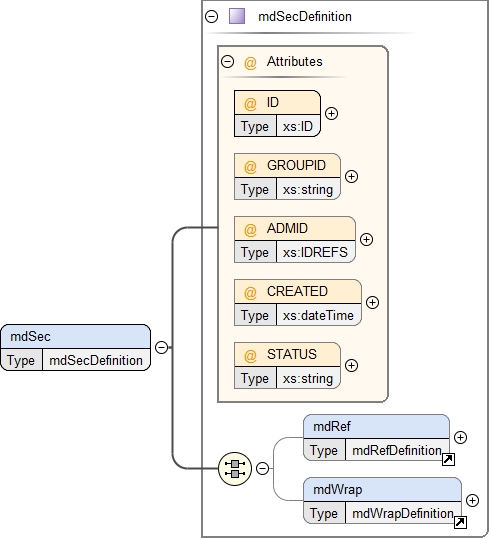Expand the ADMID attribute details
The height and width of the screenshot is (539, 490).
pos(367,239)
